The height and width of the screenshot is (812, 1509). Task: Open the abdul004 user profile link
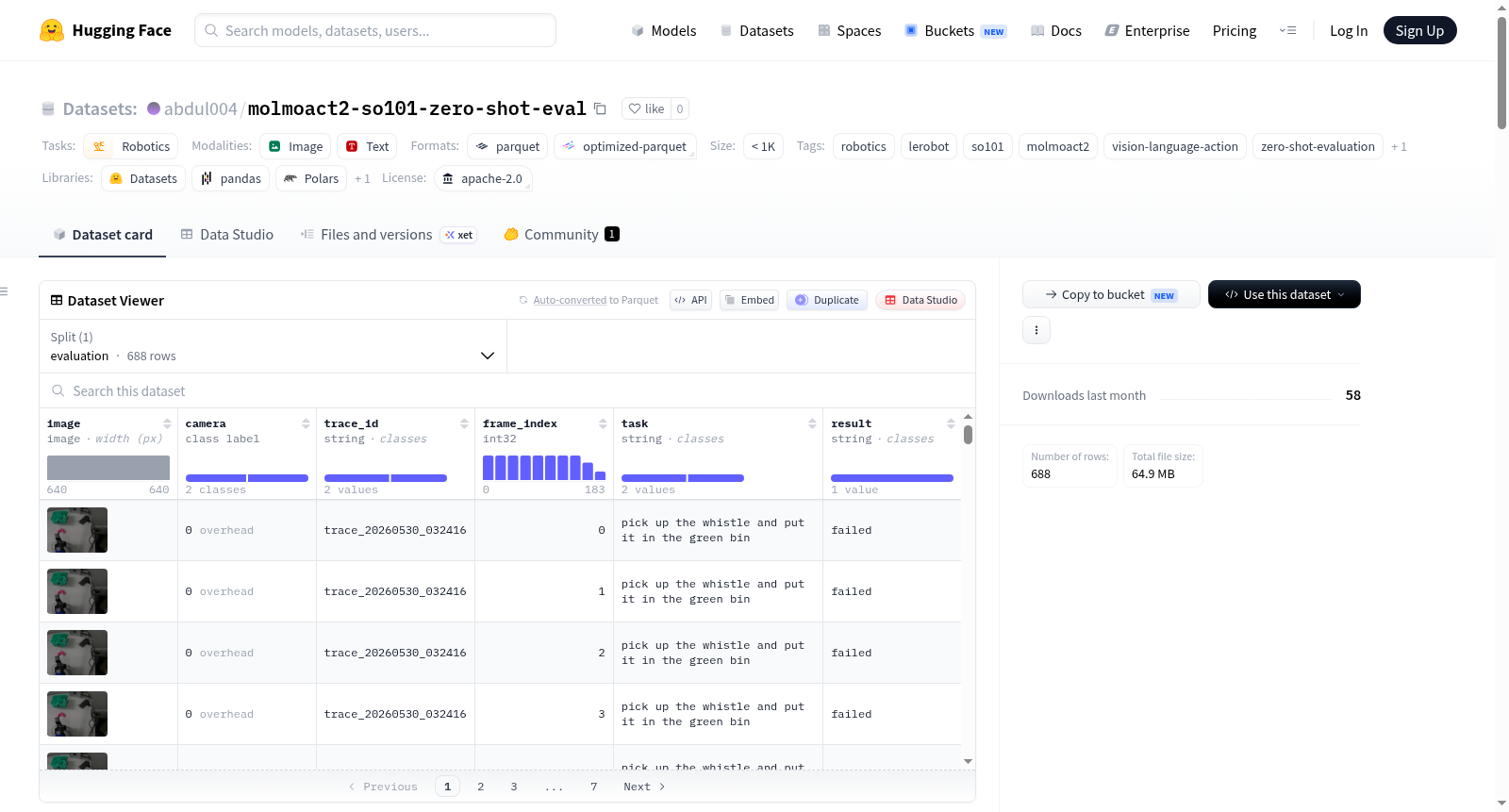[x=201, y=108]
